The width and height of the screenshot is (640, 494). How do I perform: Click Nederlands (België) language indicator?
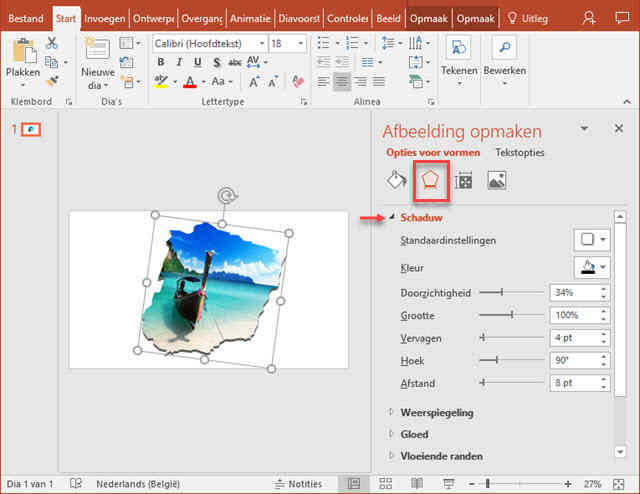[x=138, y=484]
